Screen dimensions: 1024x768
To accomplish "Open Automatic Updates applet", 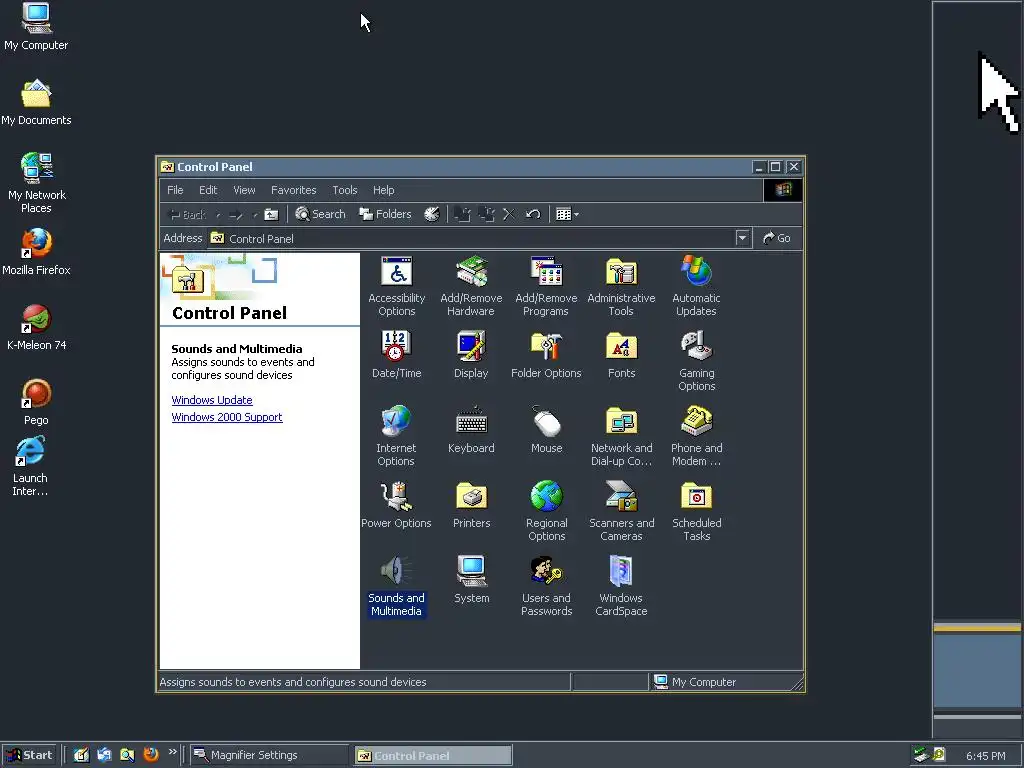I will click(696, 286).
